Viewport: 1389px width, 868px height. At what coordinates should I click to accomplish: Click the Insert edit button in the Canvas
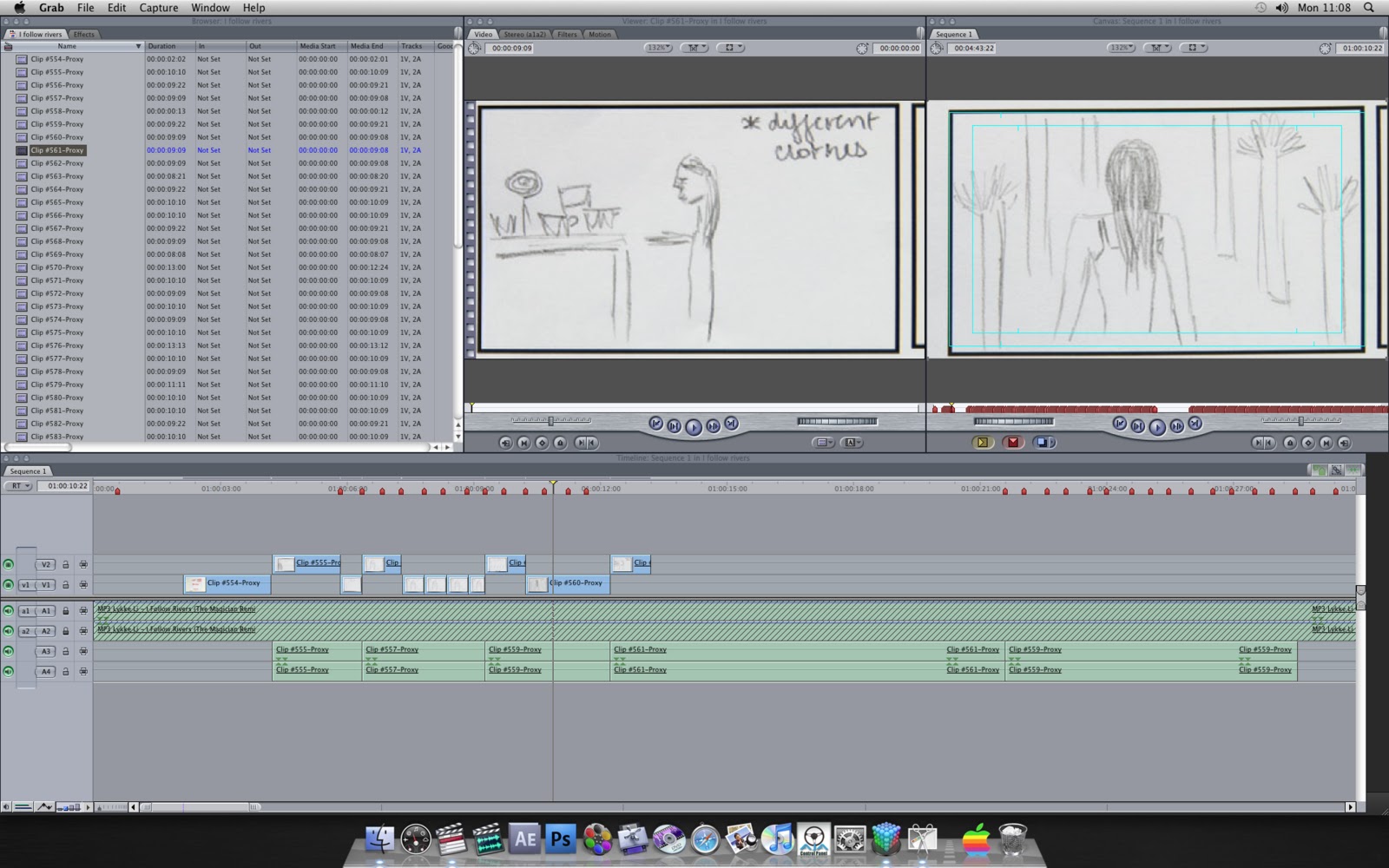point(984,443)
